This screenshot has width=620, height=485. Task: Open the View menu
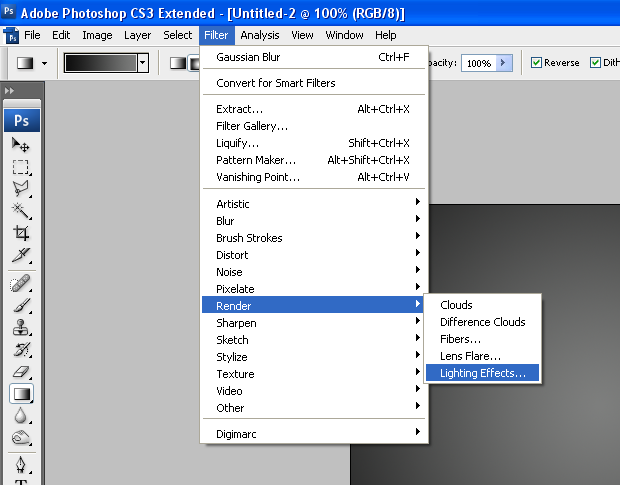302,35
